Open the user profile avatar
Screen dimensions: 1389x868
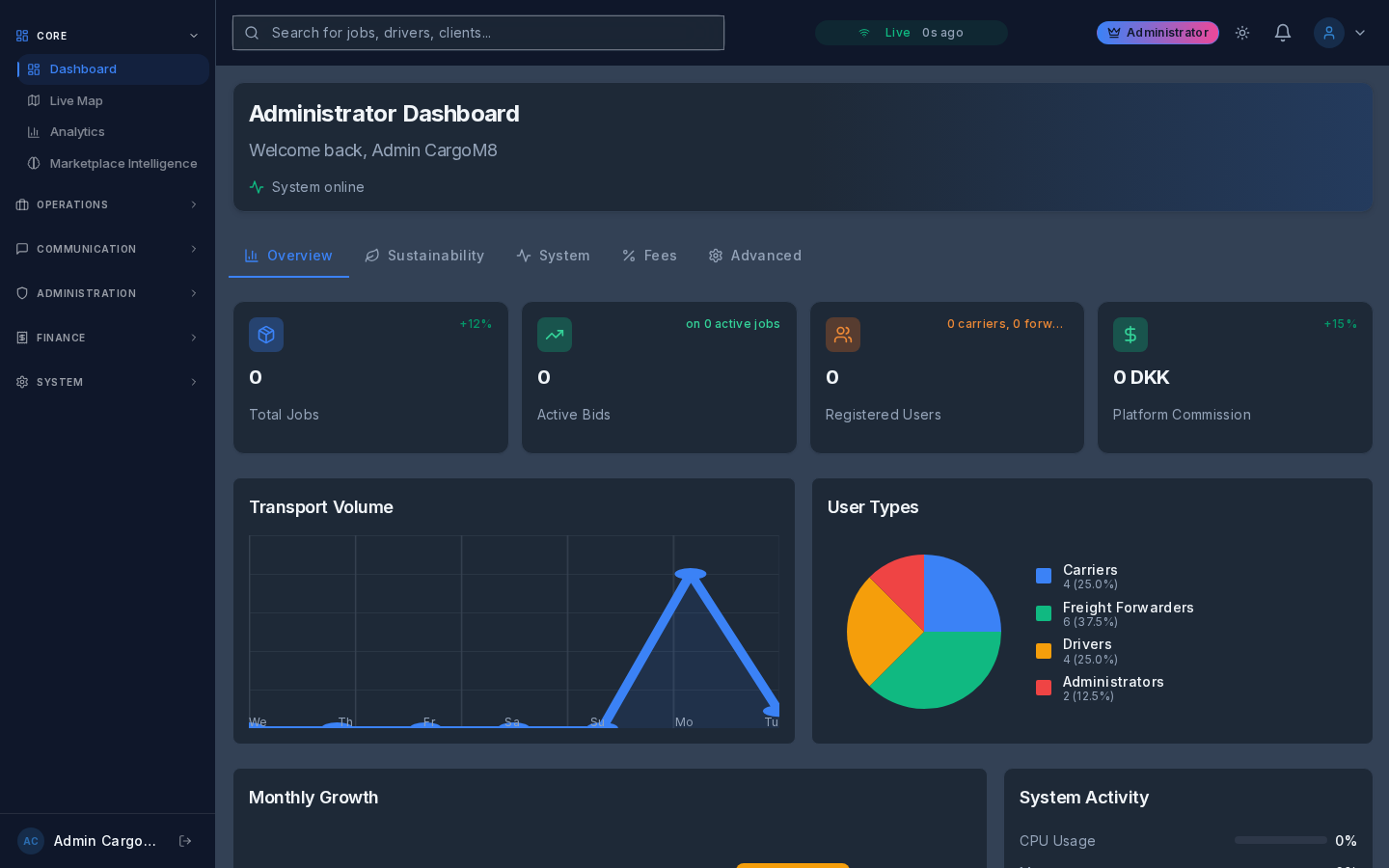click(1329, 32)
